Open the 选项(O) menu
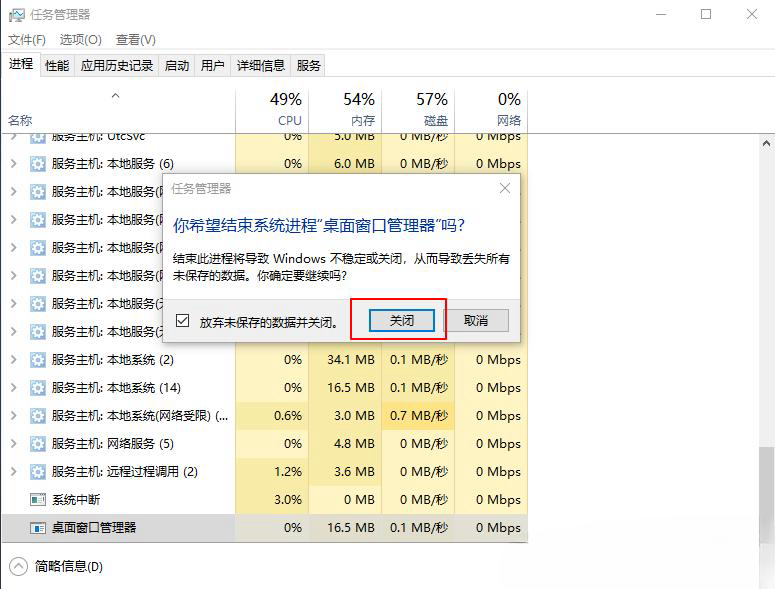 (x=81, y=40)
